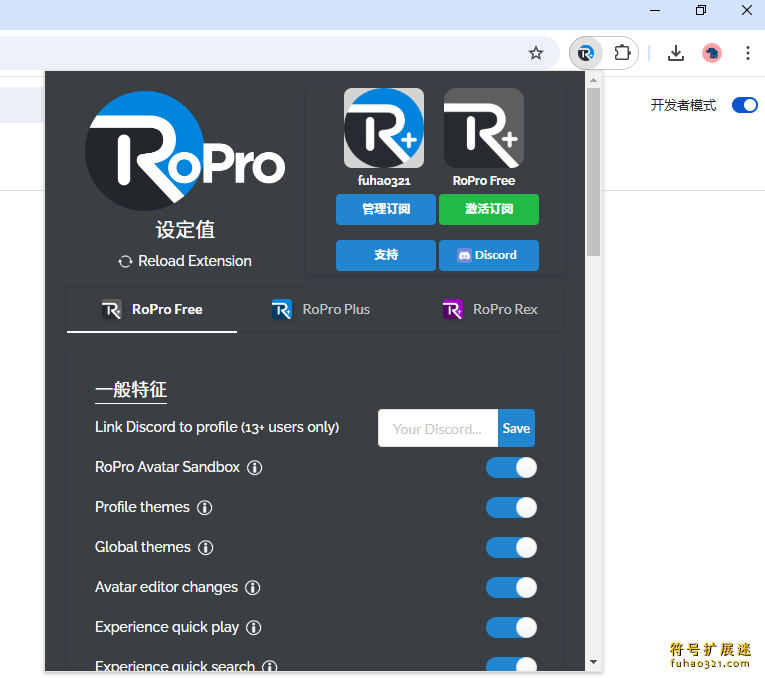
Task: Toggle Global themes switch
Action: click(x=511, y=547)
